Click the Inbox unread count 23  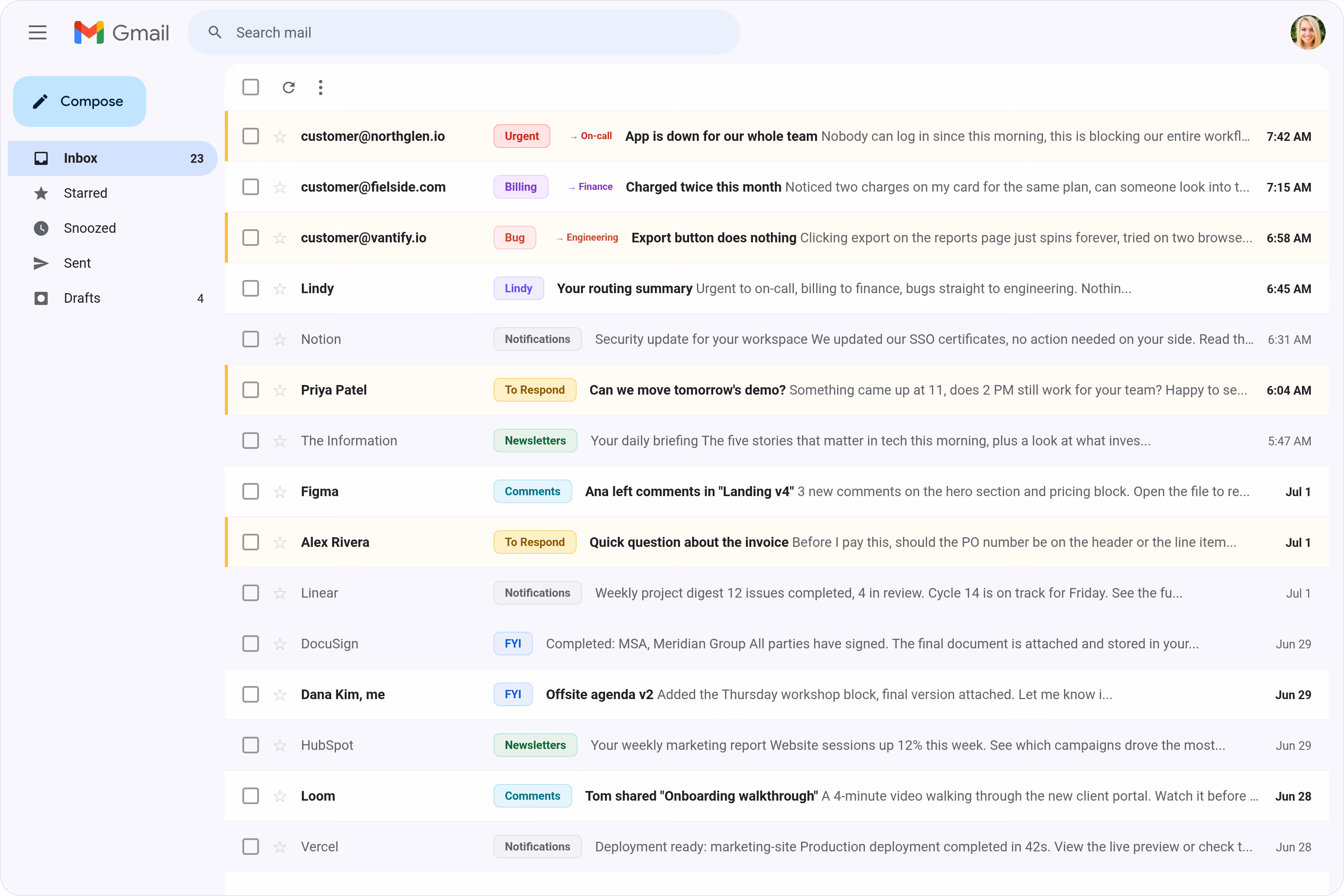(196, 159)
